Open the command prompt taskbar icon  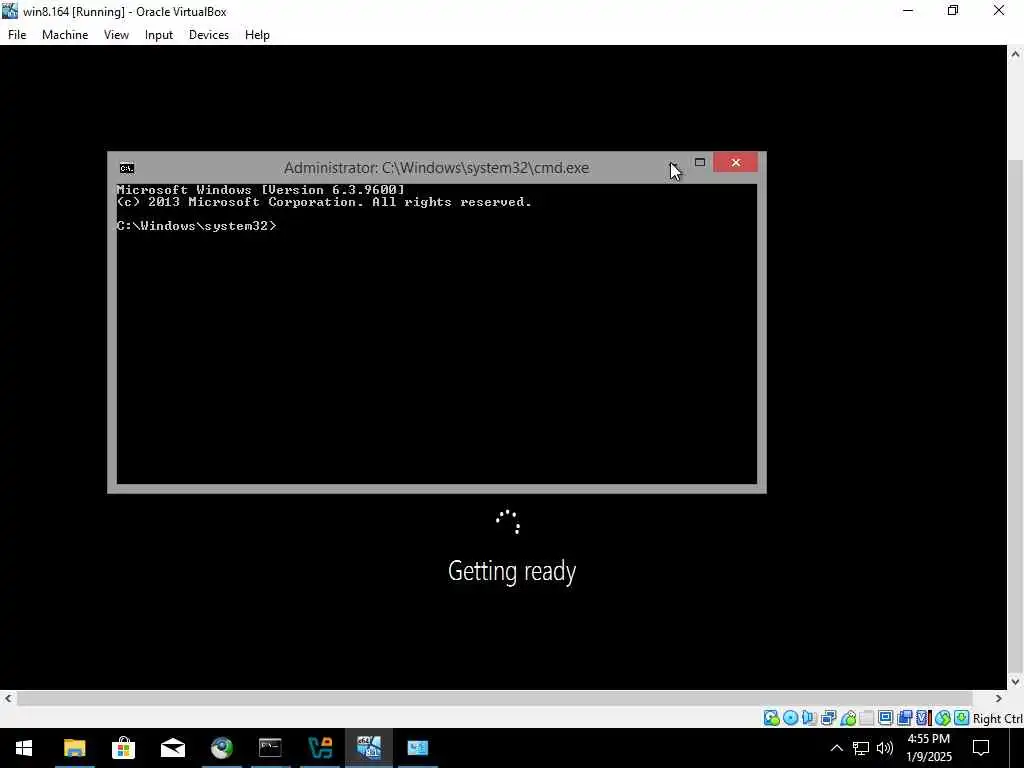[x=270, y=748]
